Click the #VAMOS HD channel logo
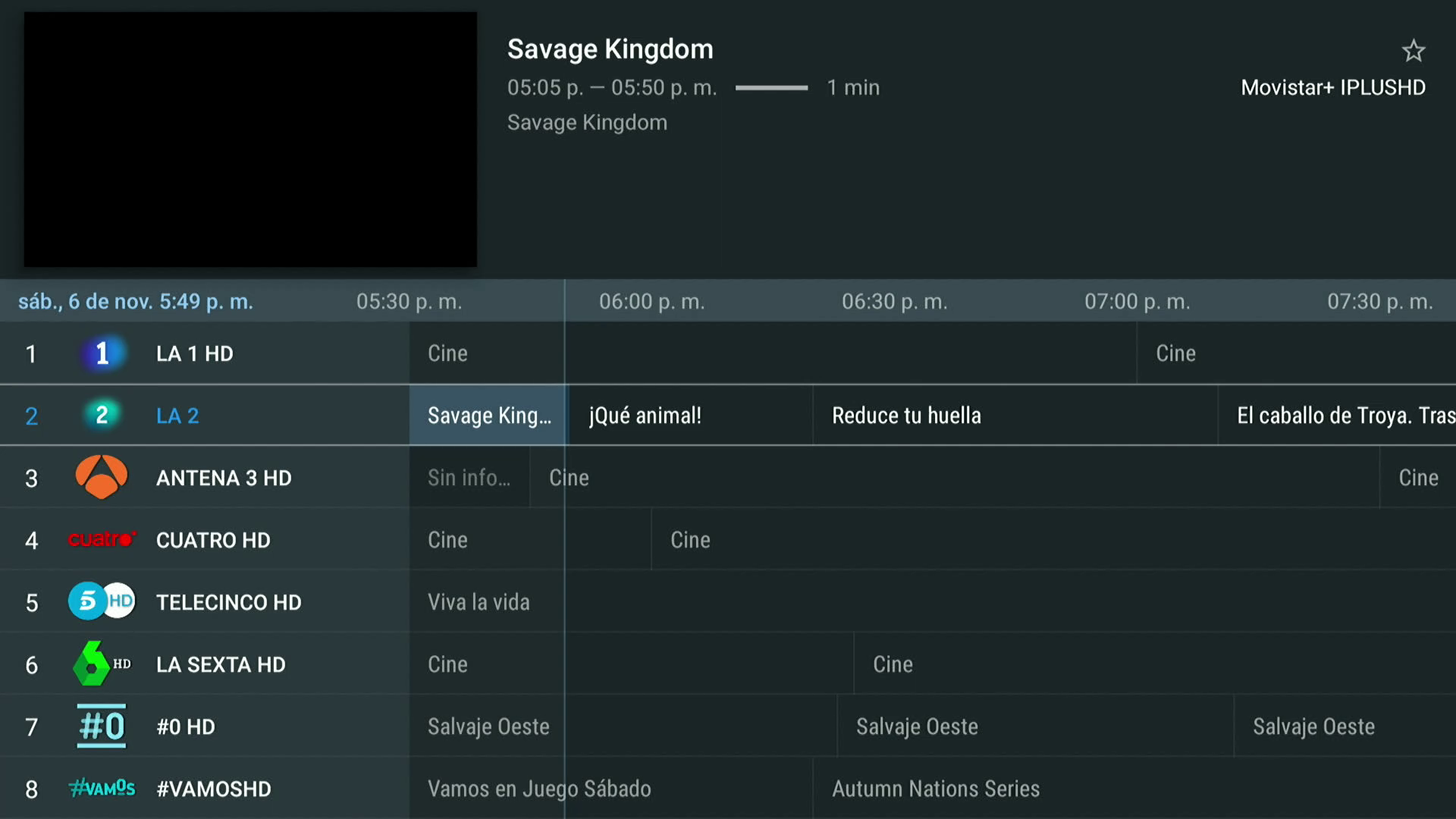 coord(102,789)
